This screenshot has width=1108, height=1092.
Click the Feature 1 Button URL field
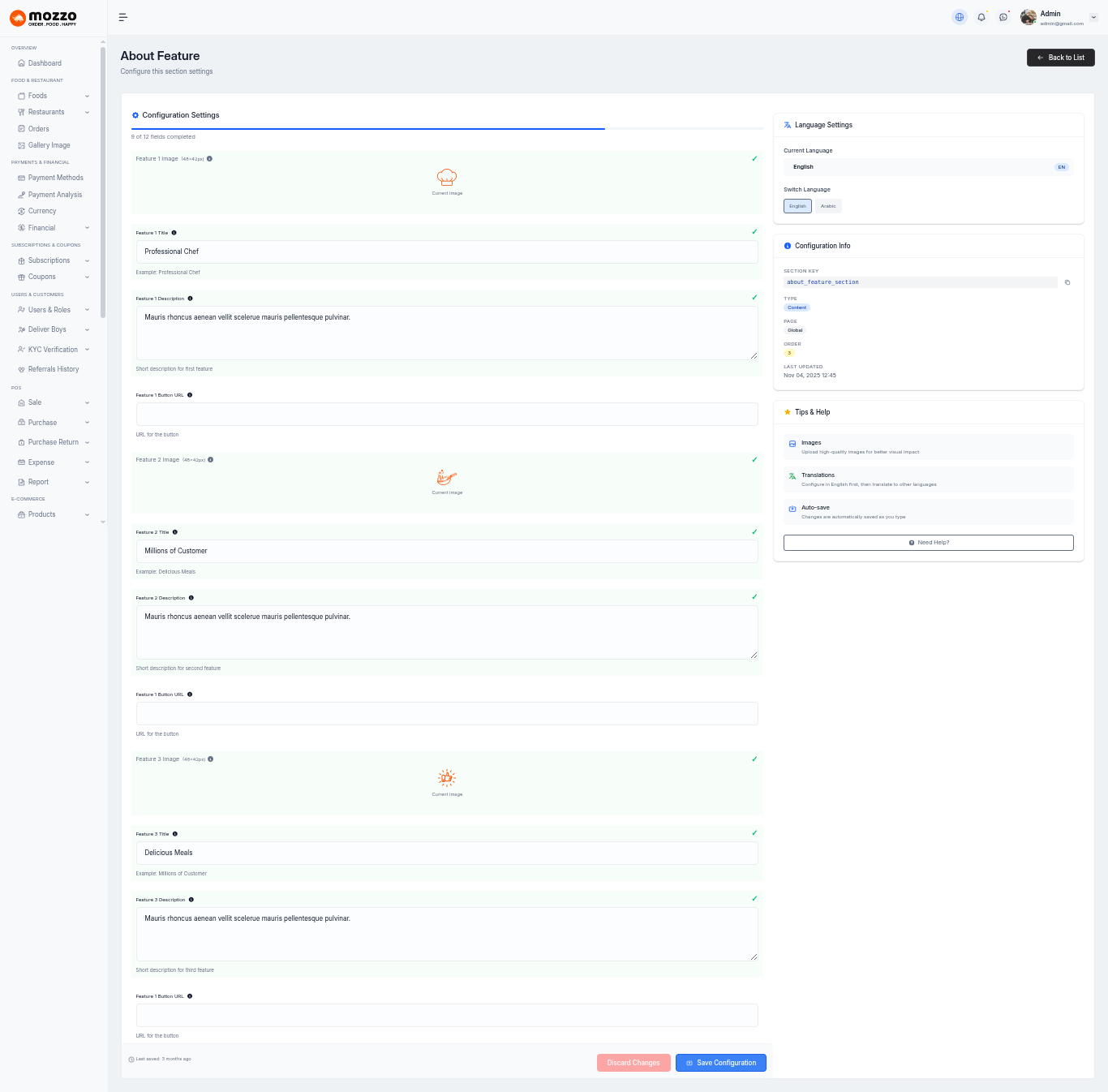coord(447,414)
